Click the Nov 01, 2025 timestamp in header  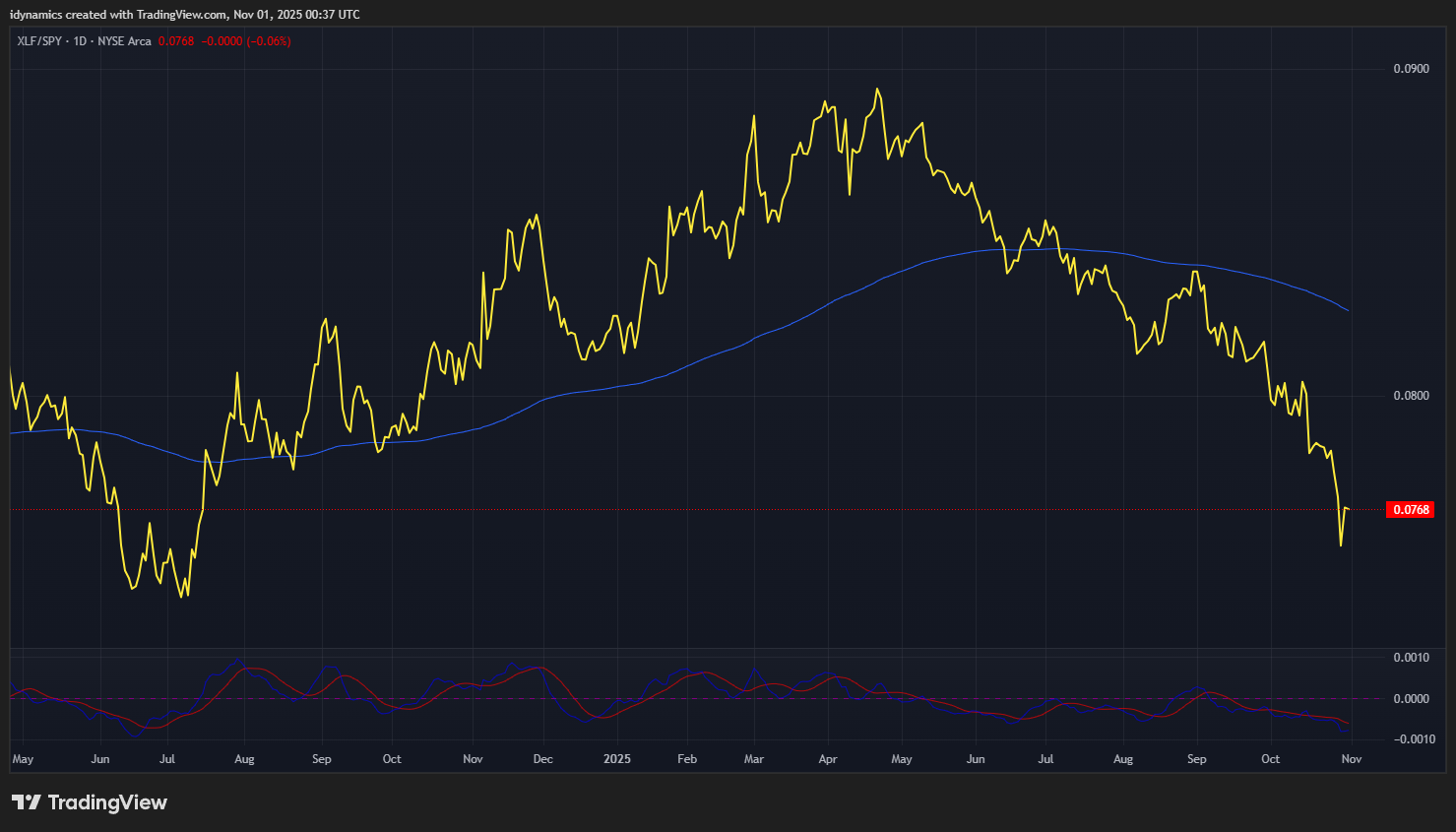(x=270, y=15)
